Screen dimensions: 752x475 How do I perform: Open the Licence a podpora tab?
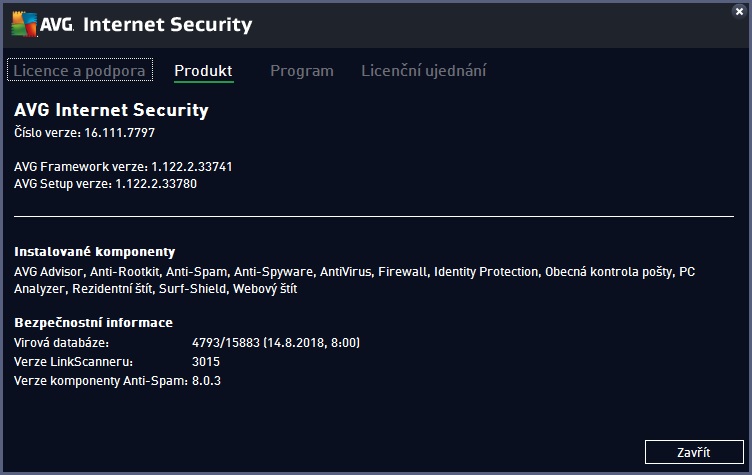80,71
